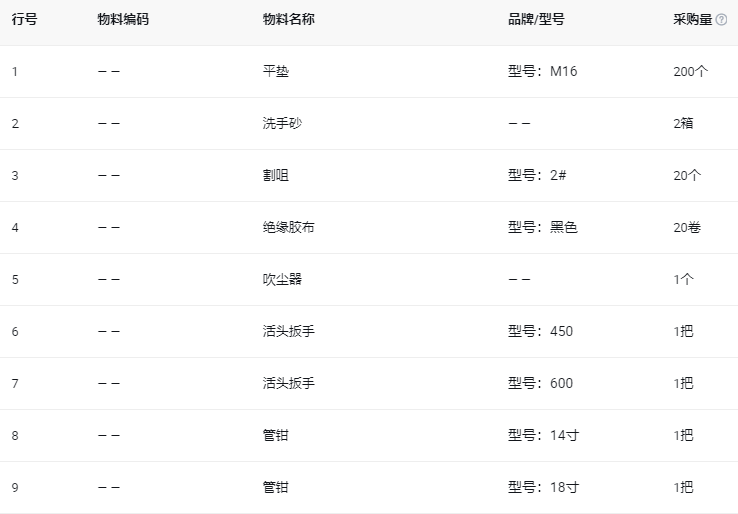Select the 吹尘器 material name
Viewport: 738px width, 514px height.
(282, 280)
